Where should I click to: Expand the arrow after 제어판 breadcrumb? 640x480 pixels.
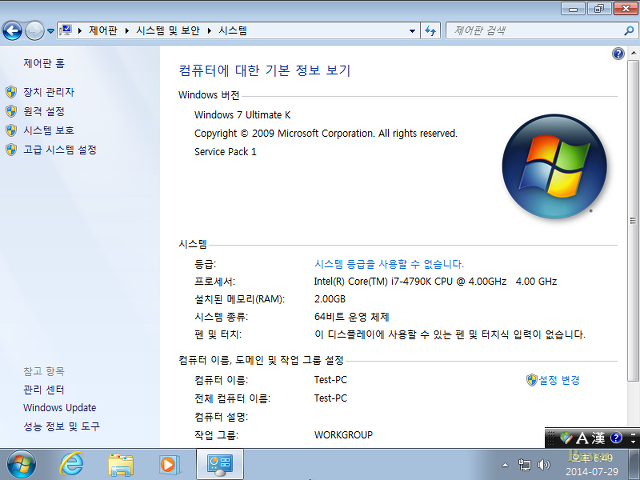click(x=127, y=31)
